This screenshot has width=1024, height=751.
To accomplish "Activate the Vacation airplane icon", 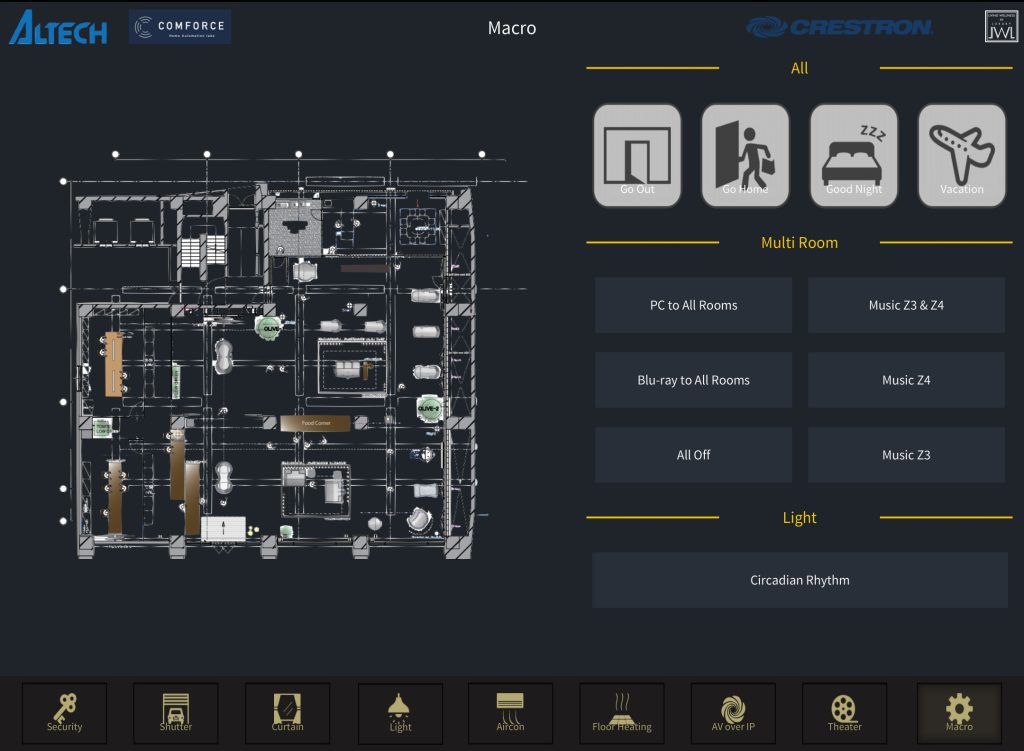I will (962, 156).
